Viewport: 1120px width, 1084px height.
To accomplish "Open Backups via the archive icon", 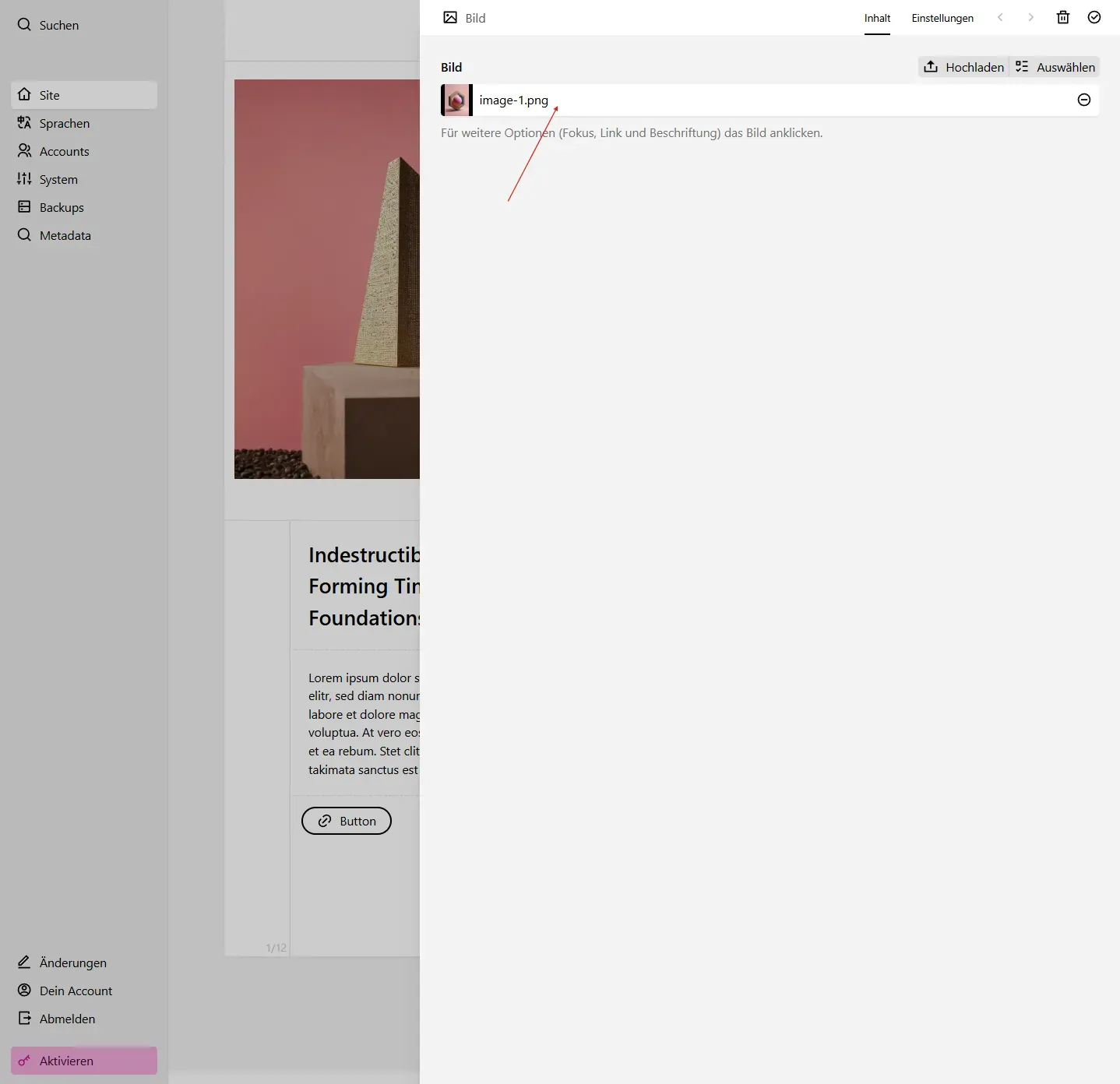I will (x=23, y=207).
